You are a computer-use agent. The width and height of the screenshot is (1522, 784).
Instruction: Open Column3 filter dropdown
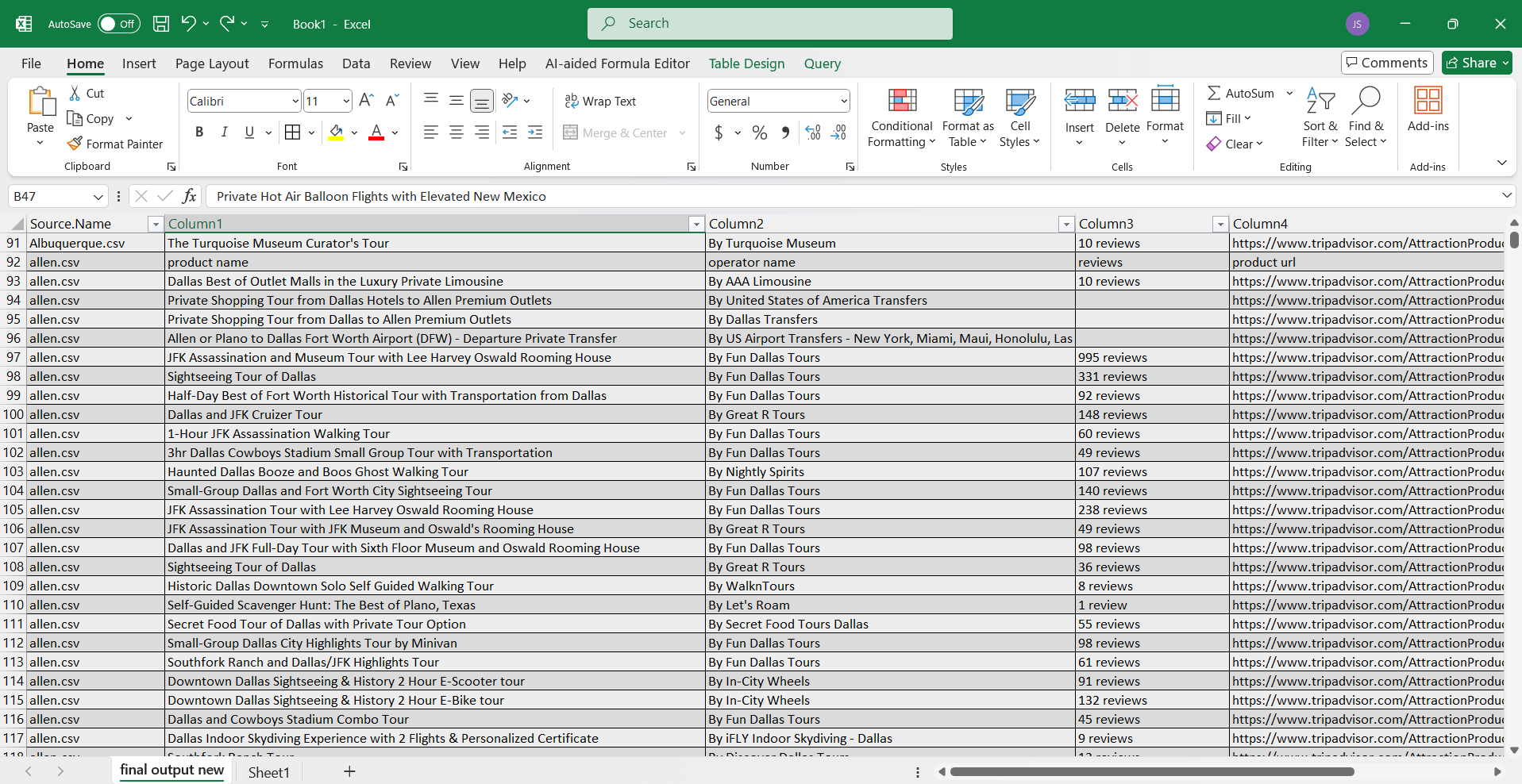point(1220,225)
